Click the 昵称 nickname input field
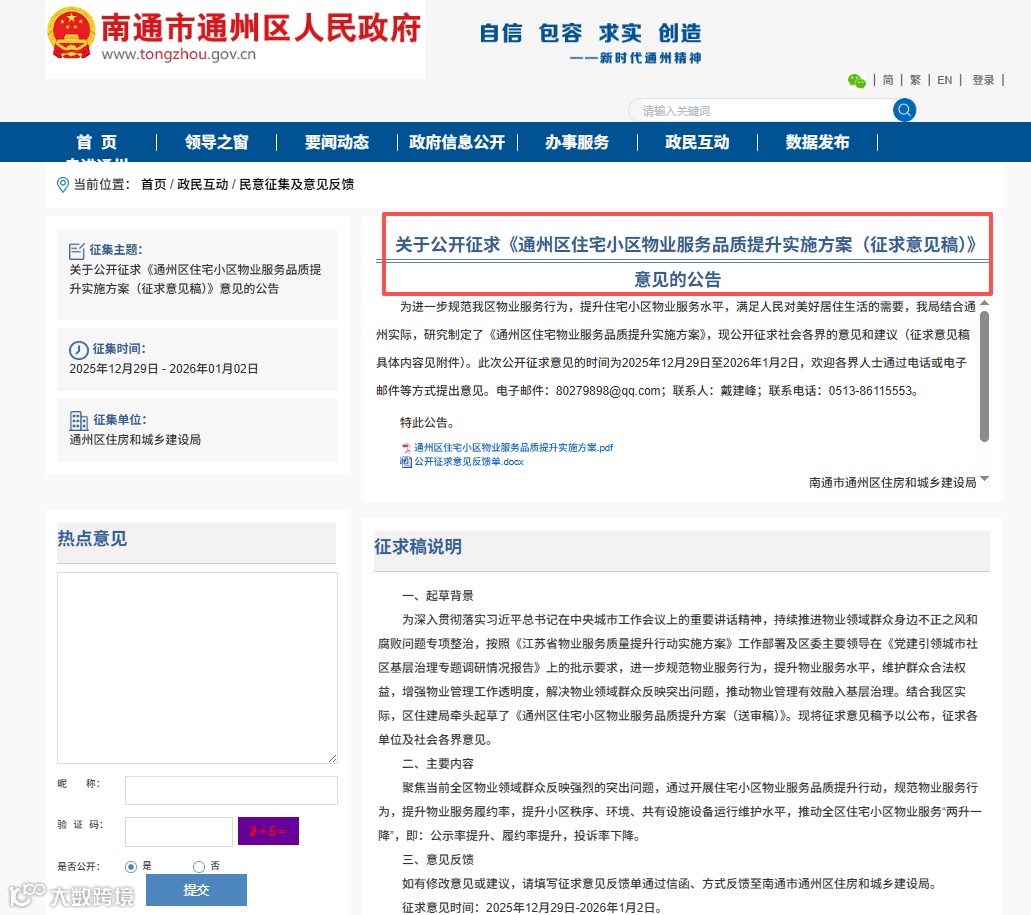The height and width of the screenshot is (915, 1031). click(x=230, y=790)
